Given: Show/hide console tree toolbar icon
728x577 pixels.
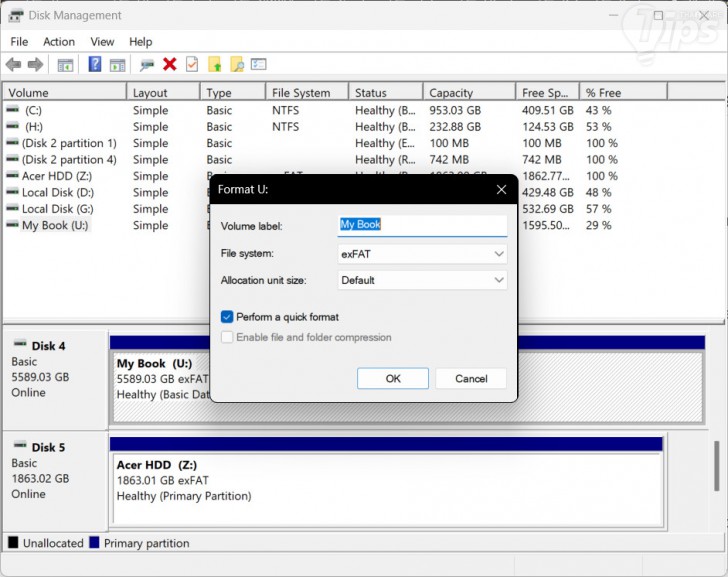Looking at the screenshot, I should click(65, 65).
